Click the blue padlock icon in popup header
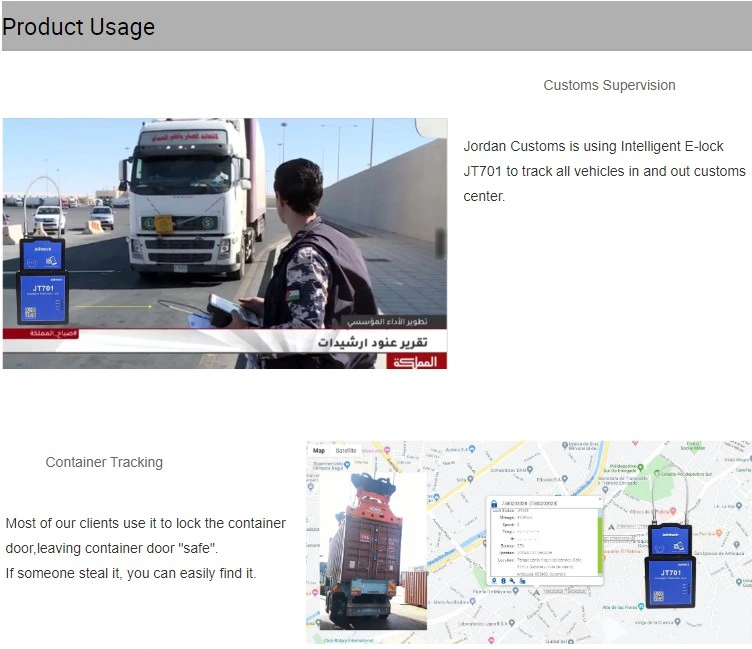This screenshot has width=752, height=649. [494, 503]
